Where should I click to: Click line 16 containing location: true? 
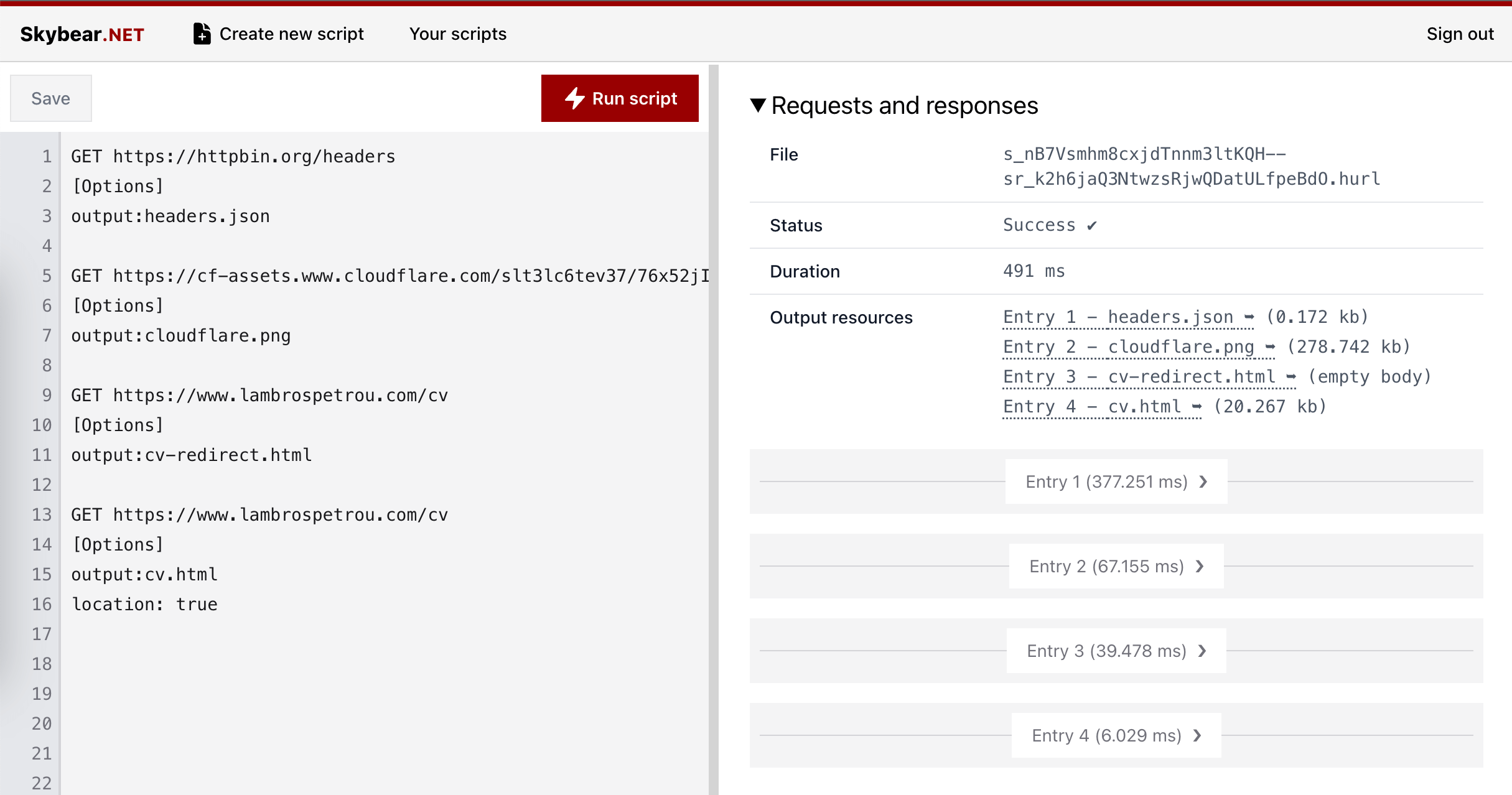coord(144,603)
